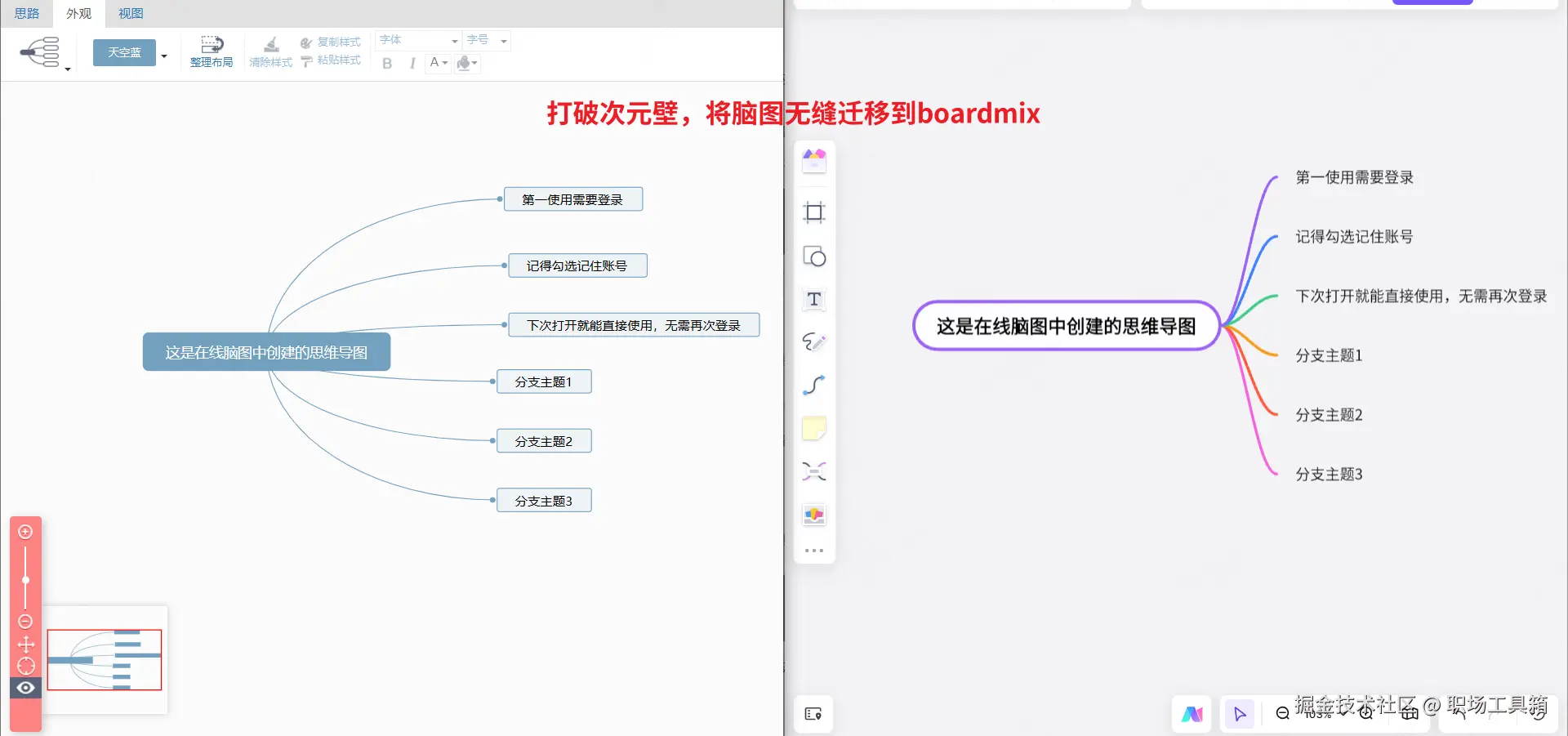This screenshot has width=1568, height=736.
Task: Select the boxed node 记得勾选记住账号
Action: coord(577,265)
